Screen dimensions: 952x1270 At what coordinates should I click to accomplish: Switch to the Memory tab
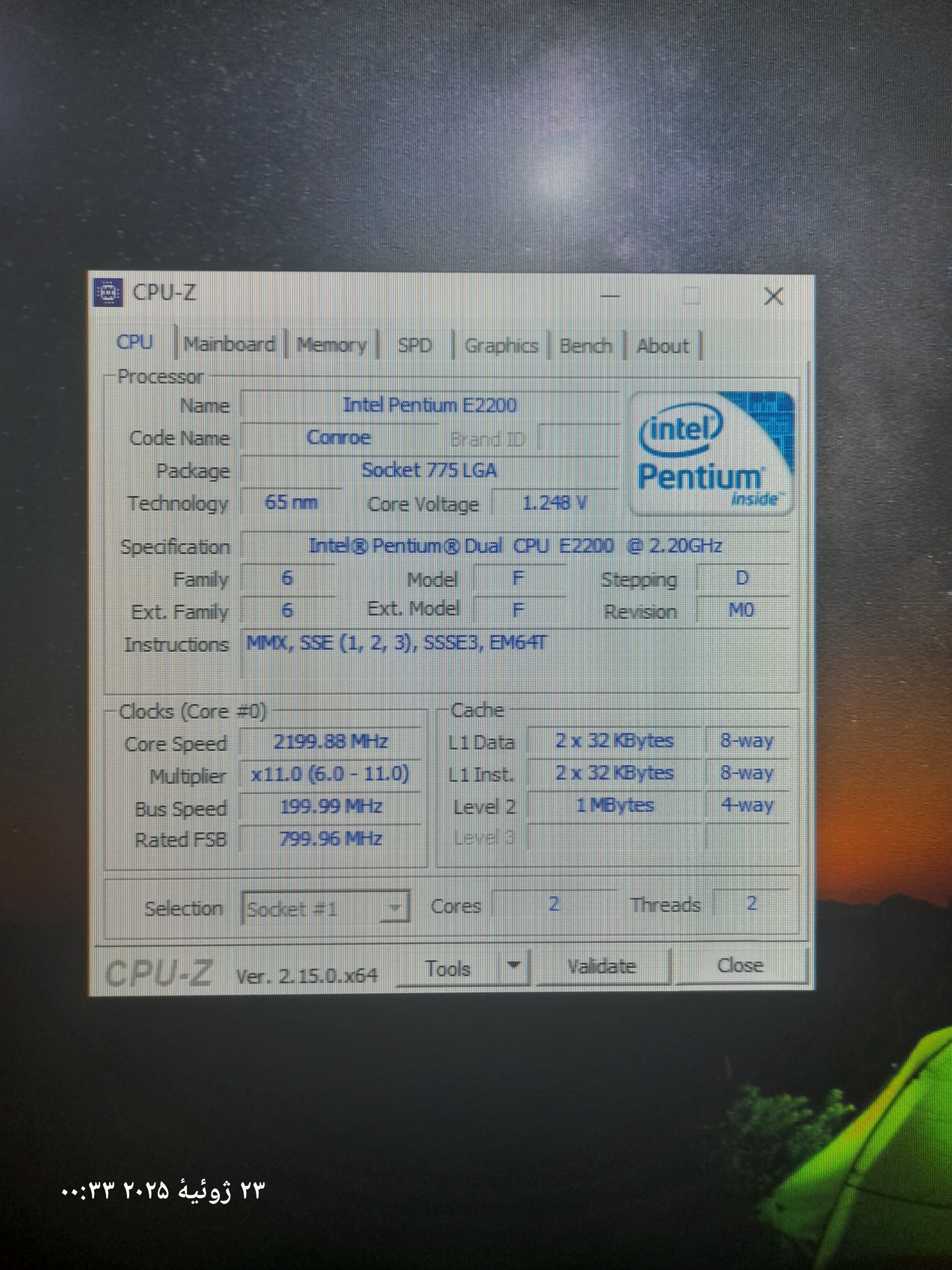(x=331, y=346)
